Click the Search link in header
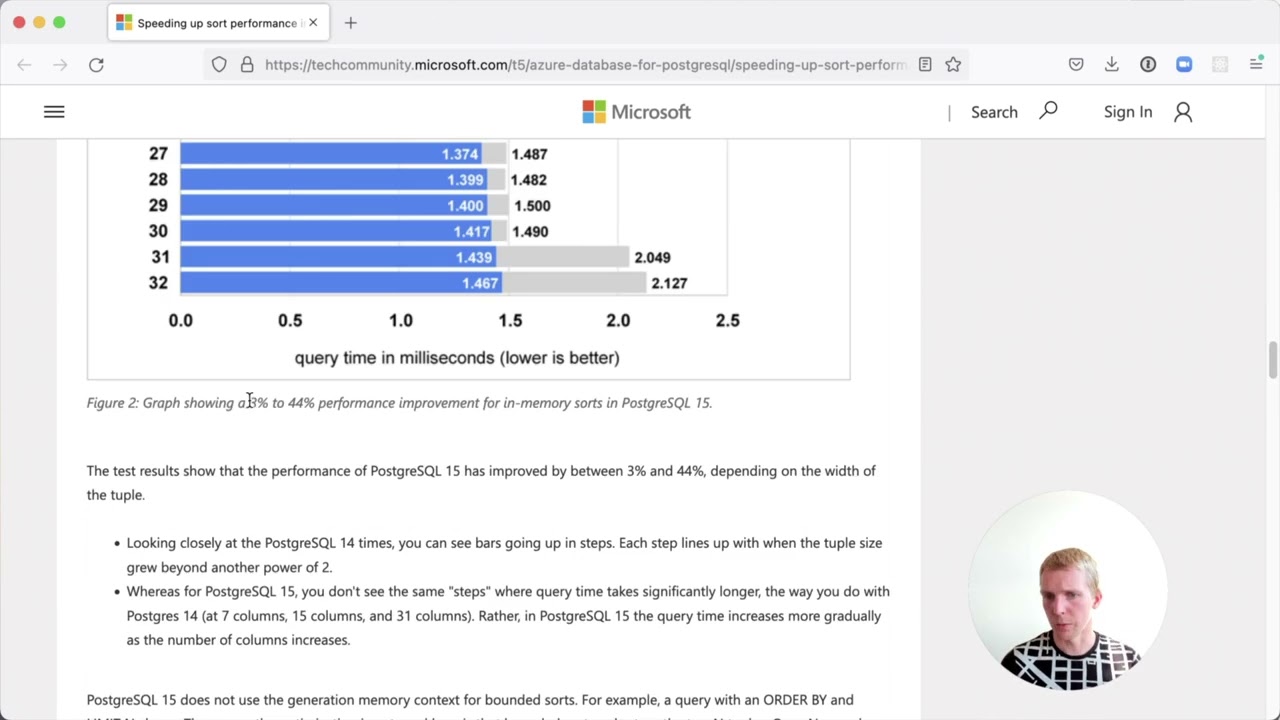1280x720 pixels. point(994,112)
